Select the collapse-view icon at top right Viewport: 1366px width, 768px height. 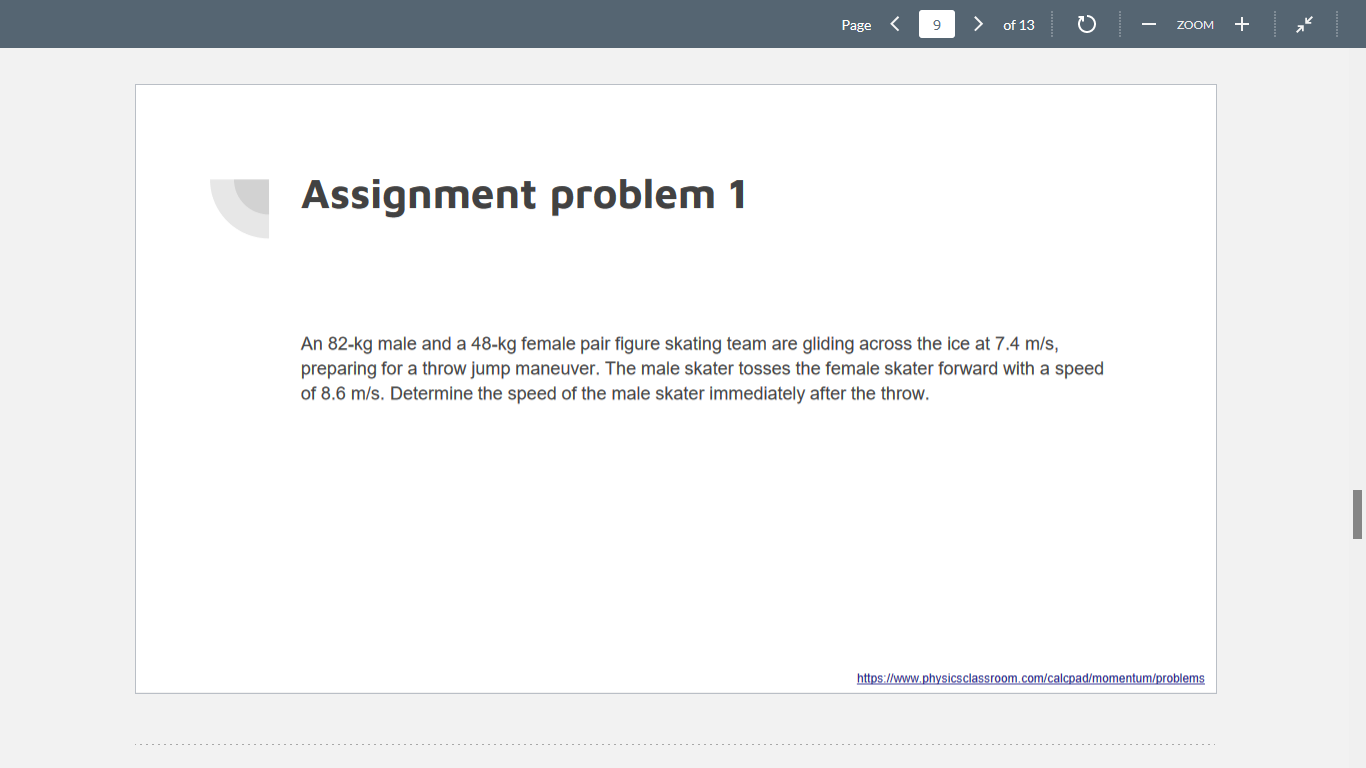point(1304,24)
